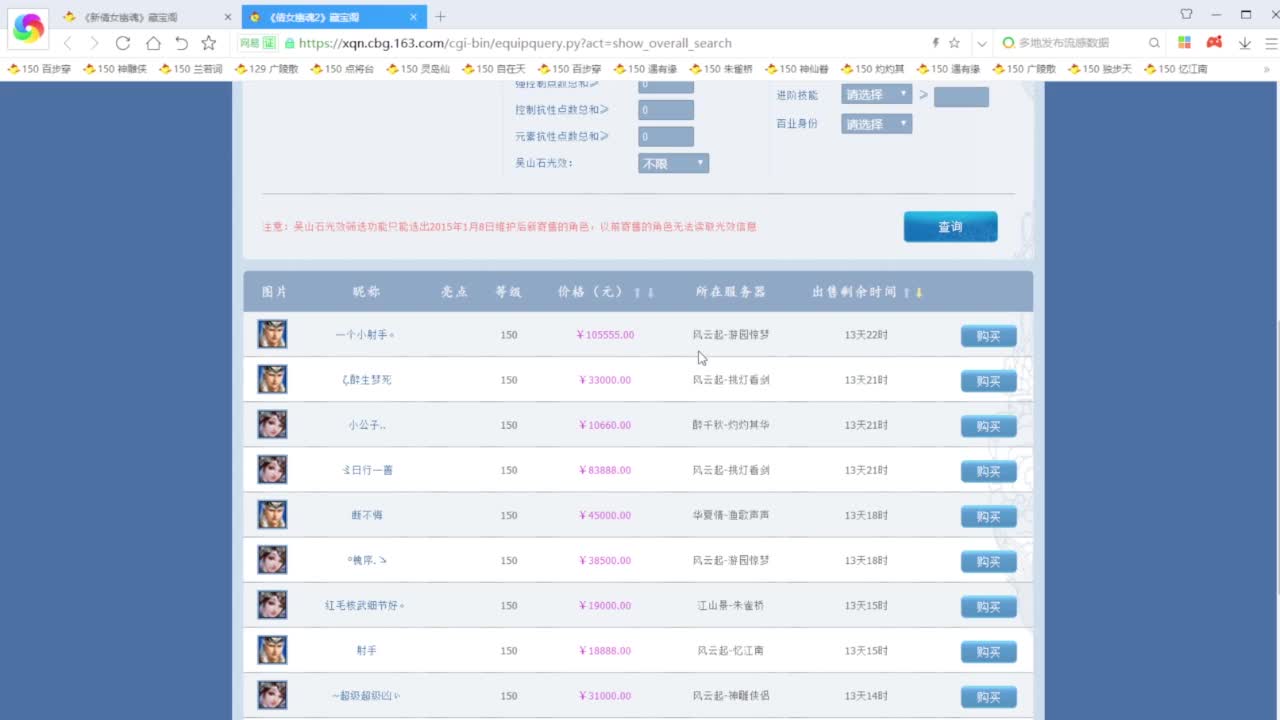Open the character name 断不悔 listing
This screenshot has width=1280, height=720.
click(x=366, y=515)
